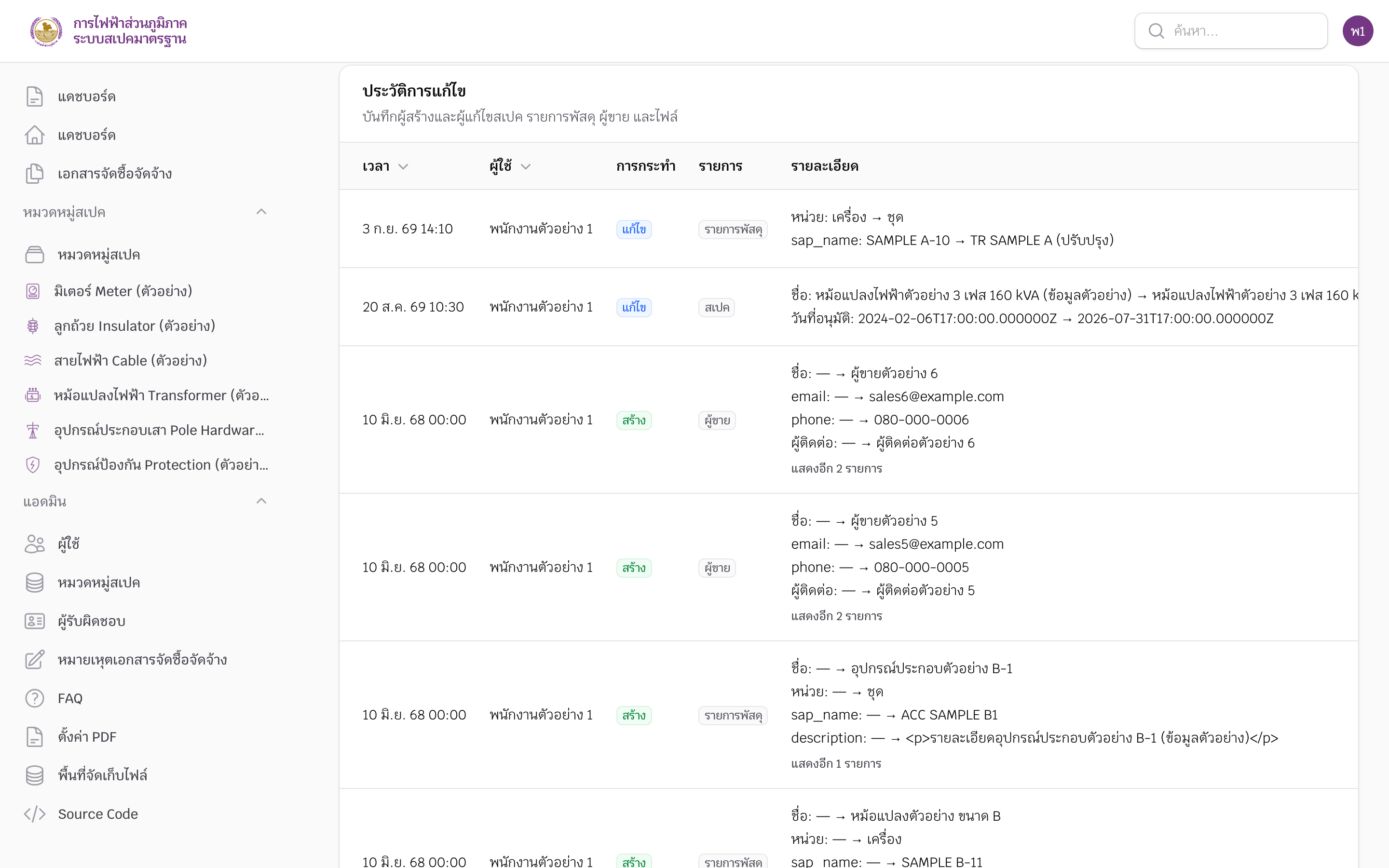Screen dimensions: 1389x868
Task: Click the Pole Hardware tower icon
Action: (x=33, y=430)
